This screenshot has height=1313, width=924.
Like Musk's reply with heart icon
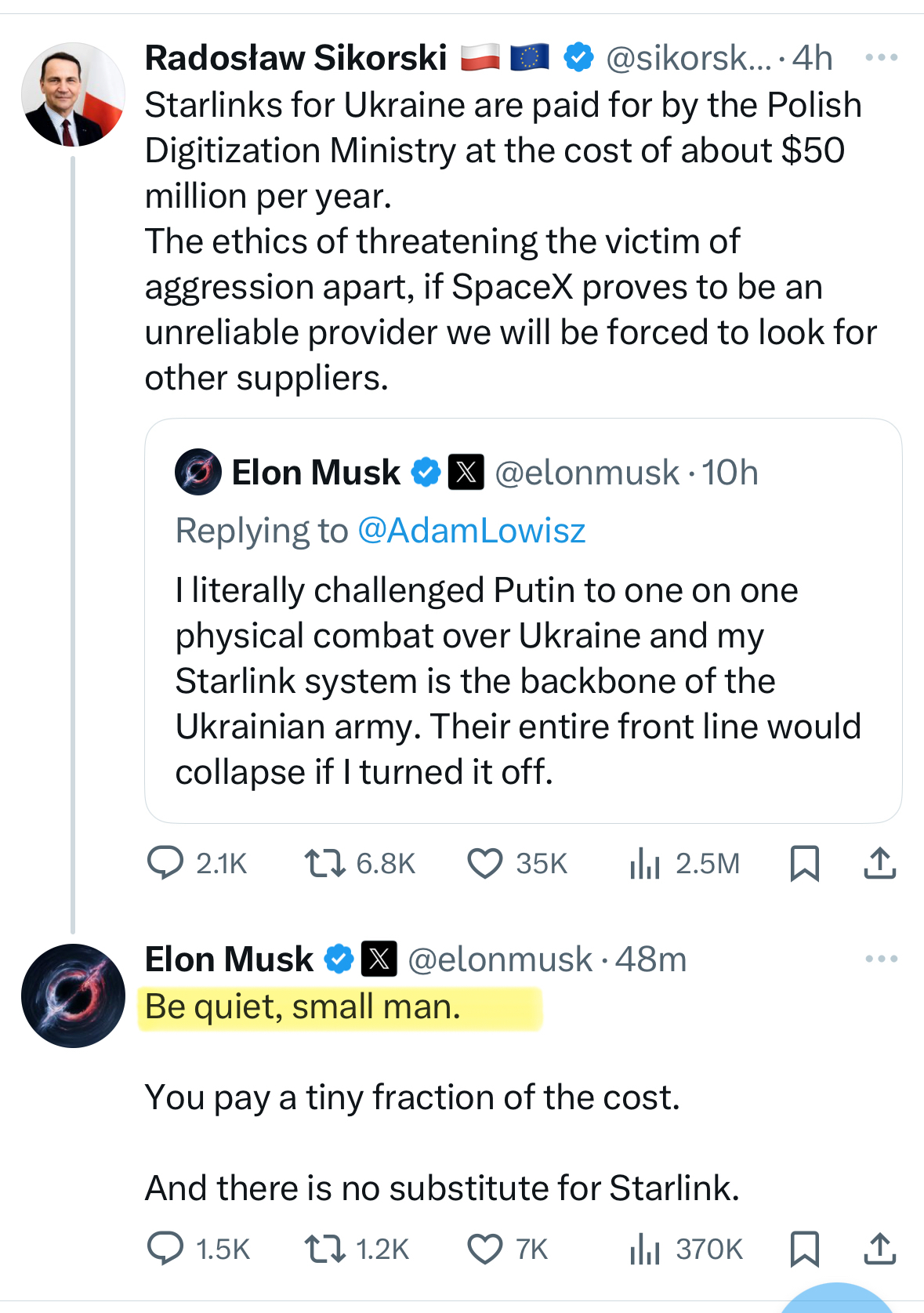[x=485, y=1249]
